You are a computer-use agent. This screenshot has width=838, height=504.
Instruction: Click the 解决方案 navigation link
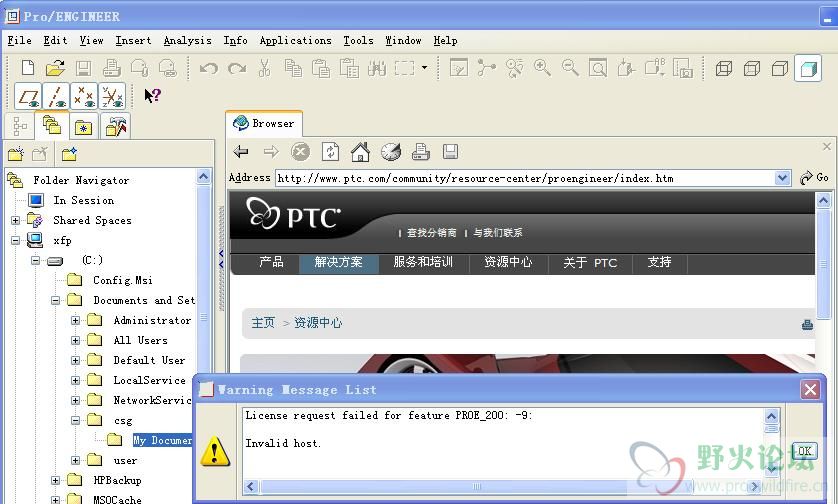(338, 262)
